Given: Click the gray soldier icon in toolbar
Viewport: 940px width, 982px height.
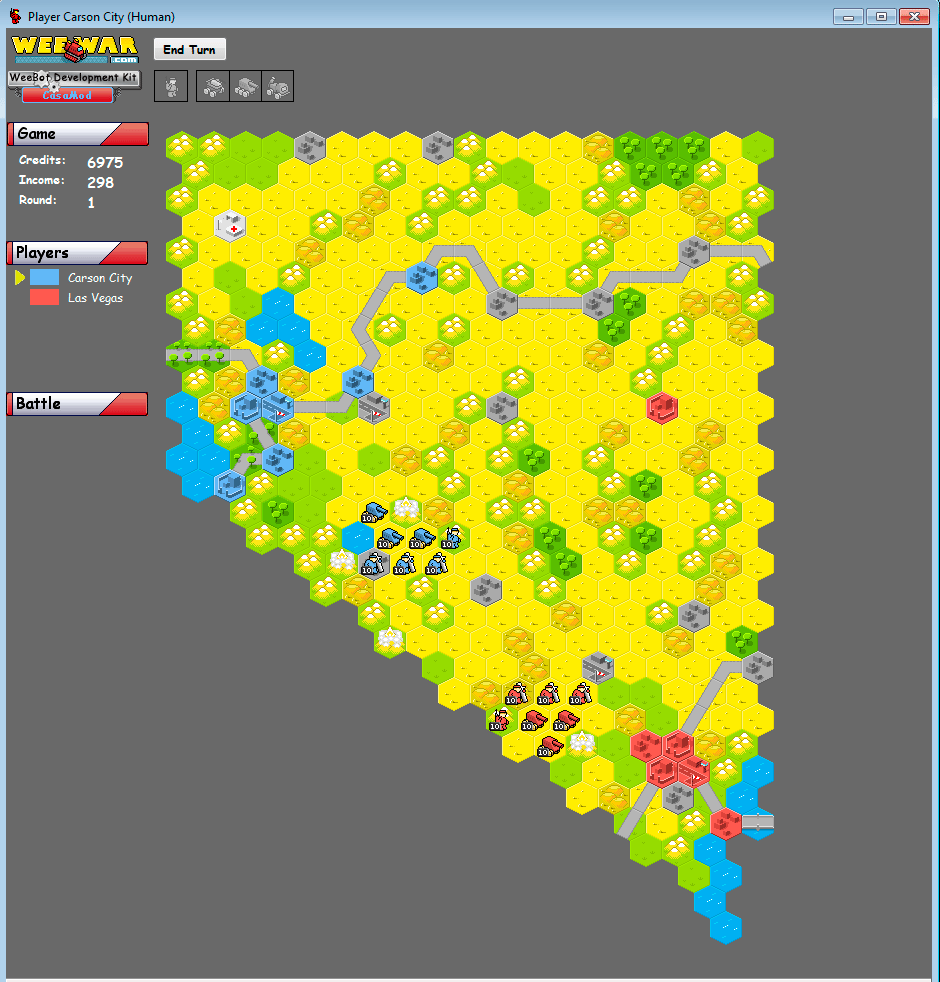Looking at the screenshot, I should point(171,87).
